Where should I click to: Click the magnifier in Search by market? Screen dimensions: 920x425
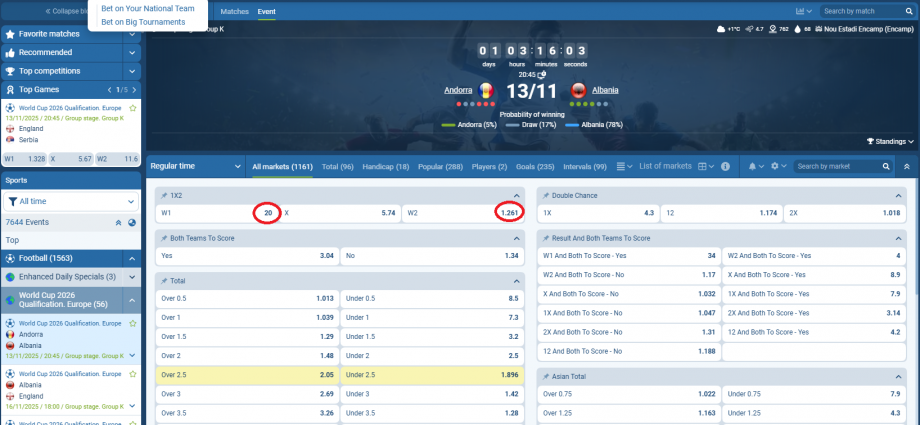click(886, 167)
